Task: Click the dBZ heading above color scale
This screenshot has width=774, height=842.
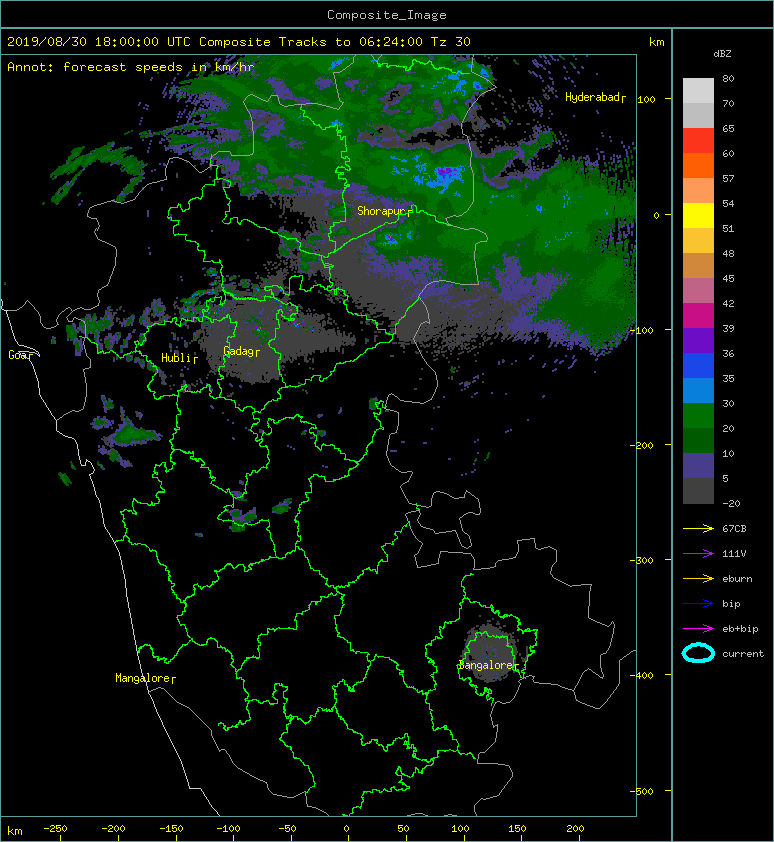Action: click(x=722, y=54)
